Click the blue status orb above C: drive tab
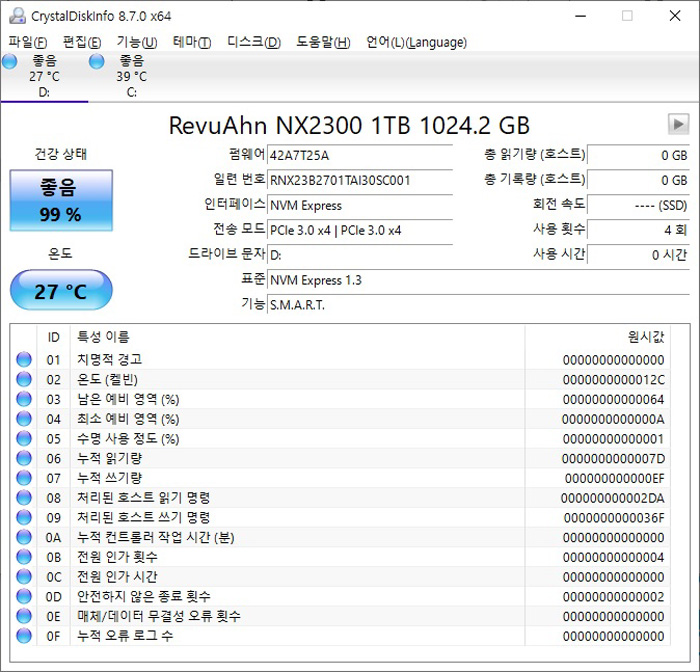Viewport: 700px width, 672px height. (x=96, y=61)
